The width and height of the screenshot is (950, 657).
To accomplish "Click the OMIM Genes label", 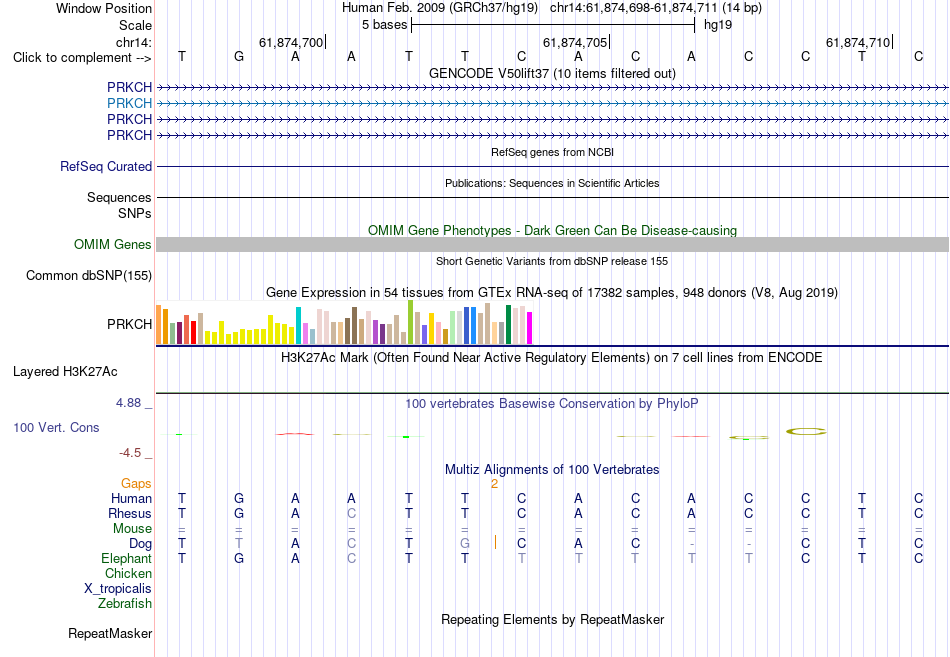I will (112, 244).
